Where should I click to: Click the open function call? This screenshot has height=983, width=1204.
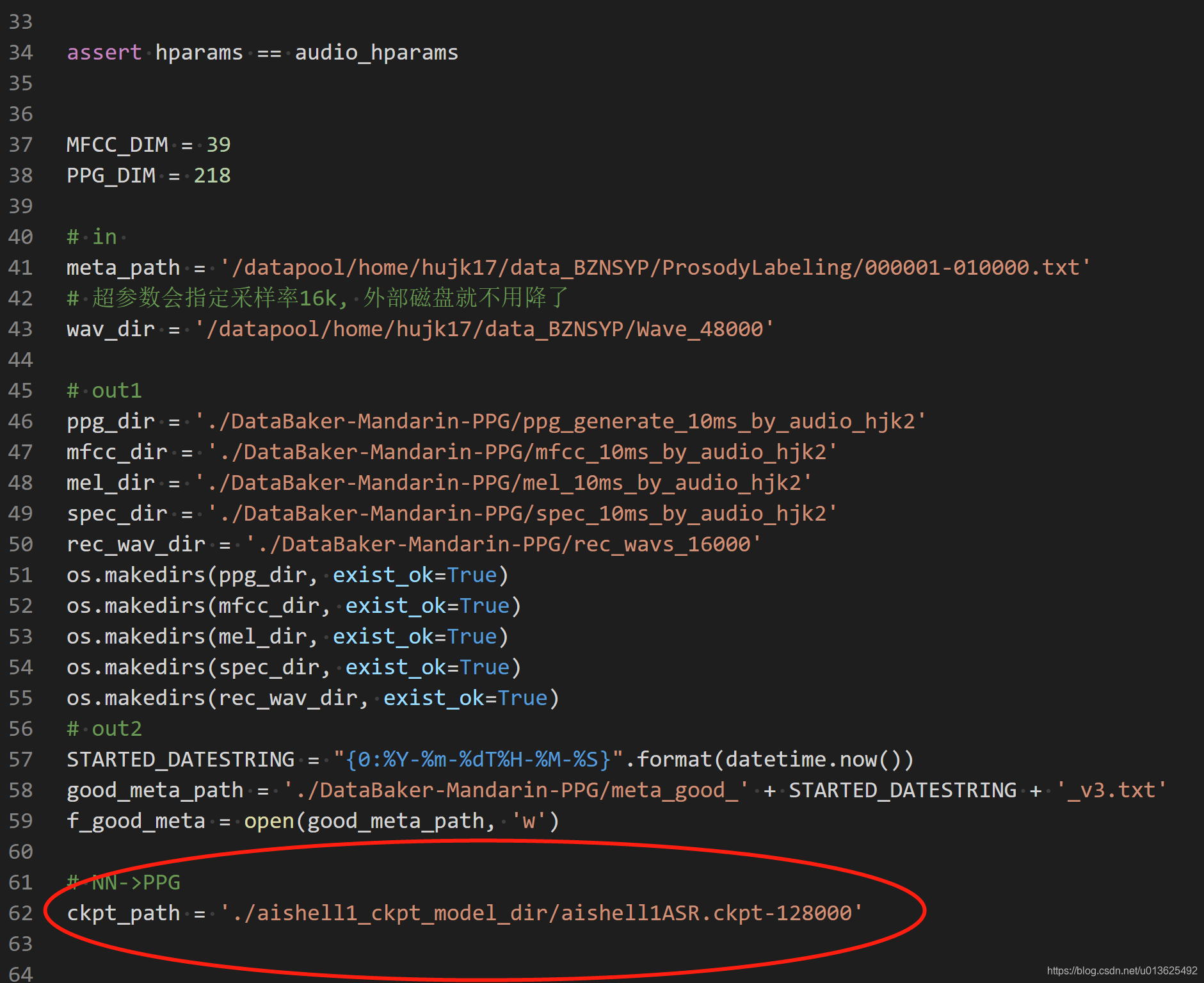pos(269,821)
